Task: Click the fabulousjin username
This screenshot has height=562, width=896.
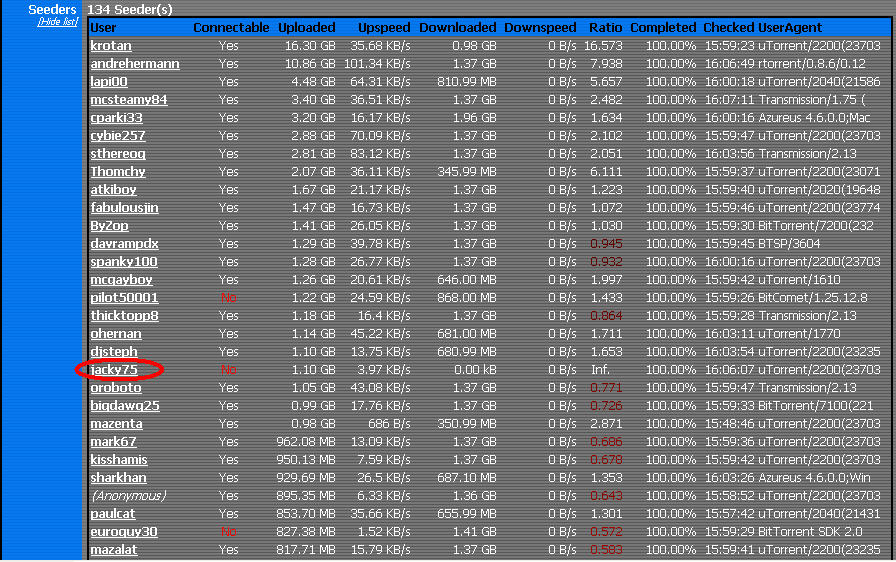Action: (x=125, y=208)
